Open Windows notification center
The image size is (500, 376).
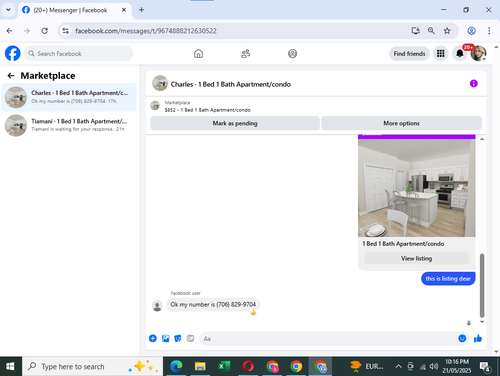tap(485, 367)
